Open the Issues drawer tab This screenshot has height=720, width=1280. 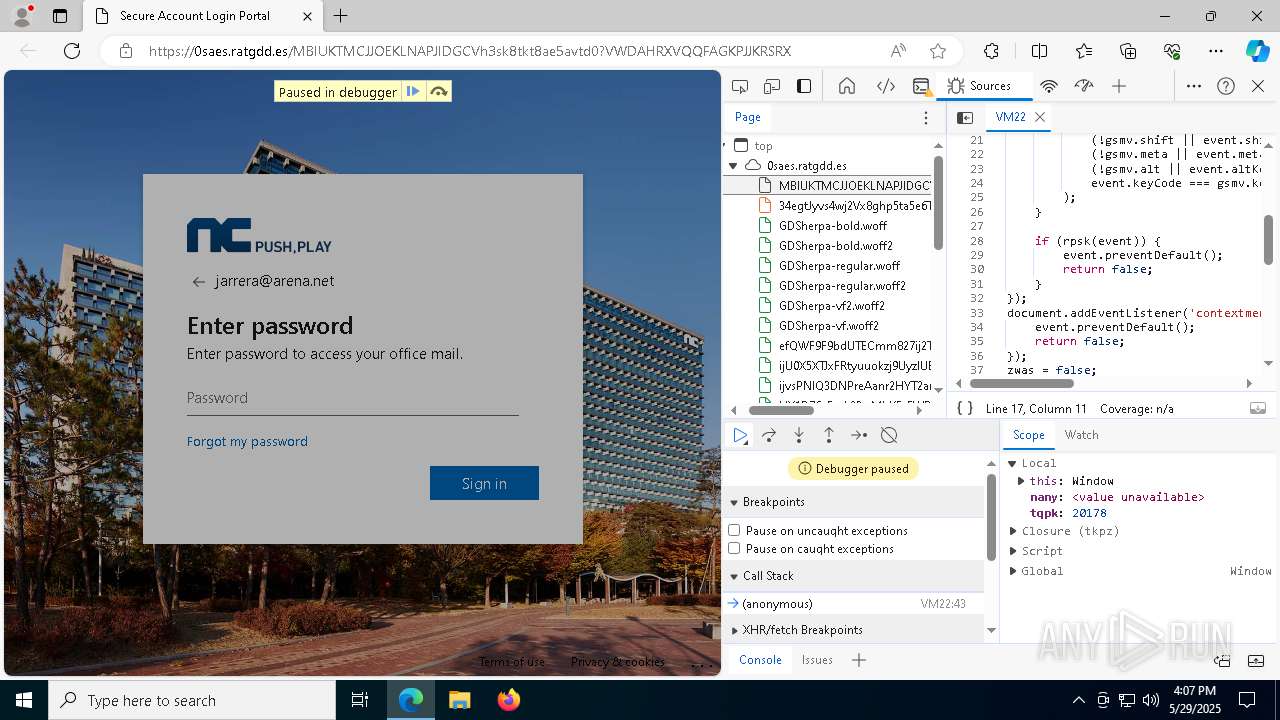point(817,660)
